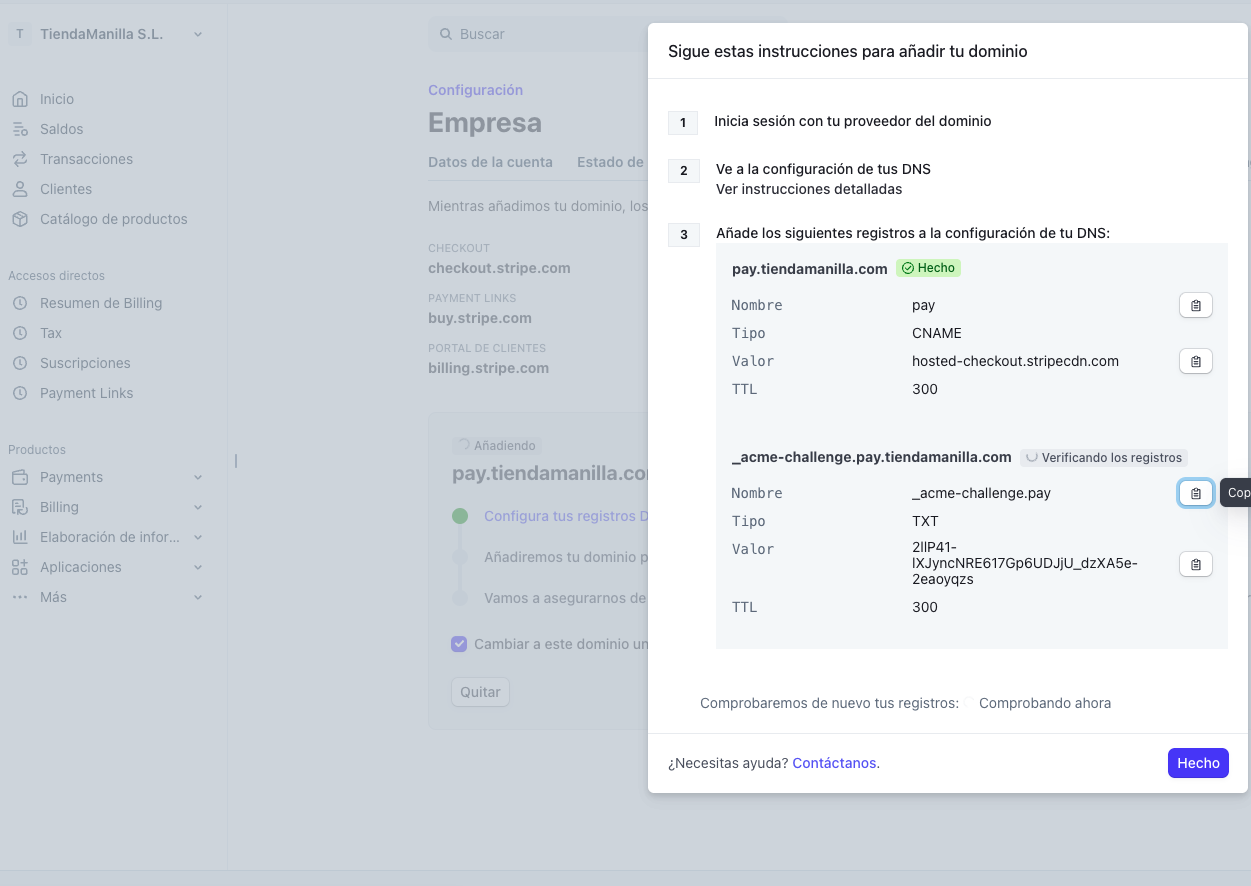Click the pay.tiendamanilla.com record heading
Screen dimensions: 1251x886
pos(810,269)
